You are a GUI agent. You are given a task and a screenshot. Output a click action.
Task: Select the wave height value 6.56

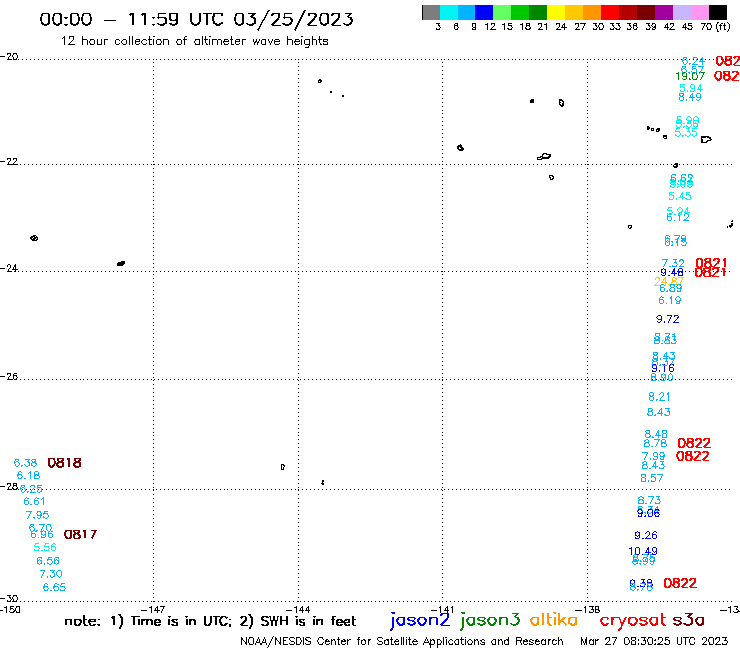tap(48, 561)
